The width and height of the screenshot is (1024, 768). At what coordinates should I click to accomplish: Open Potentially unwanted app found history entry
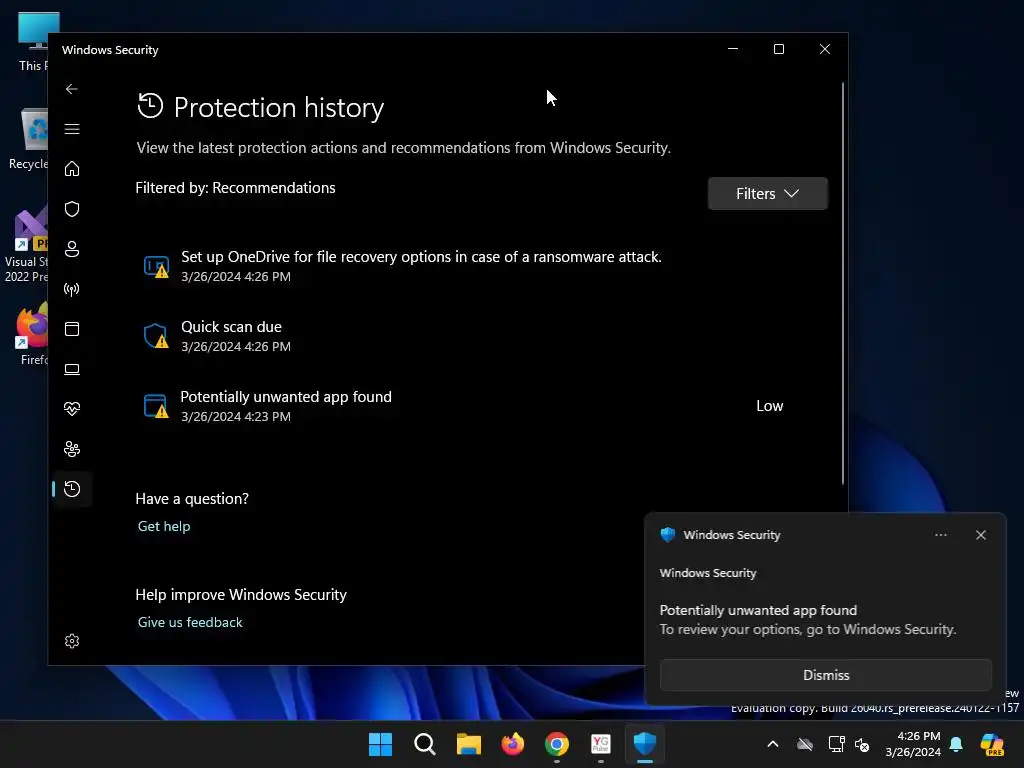click(x=482, y=406)
